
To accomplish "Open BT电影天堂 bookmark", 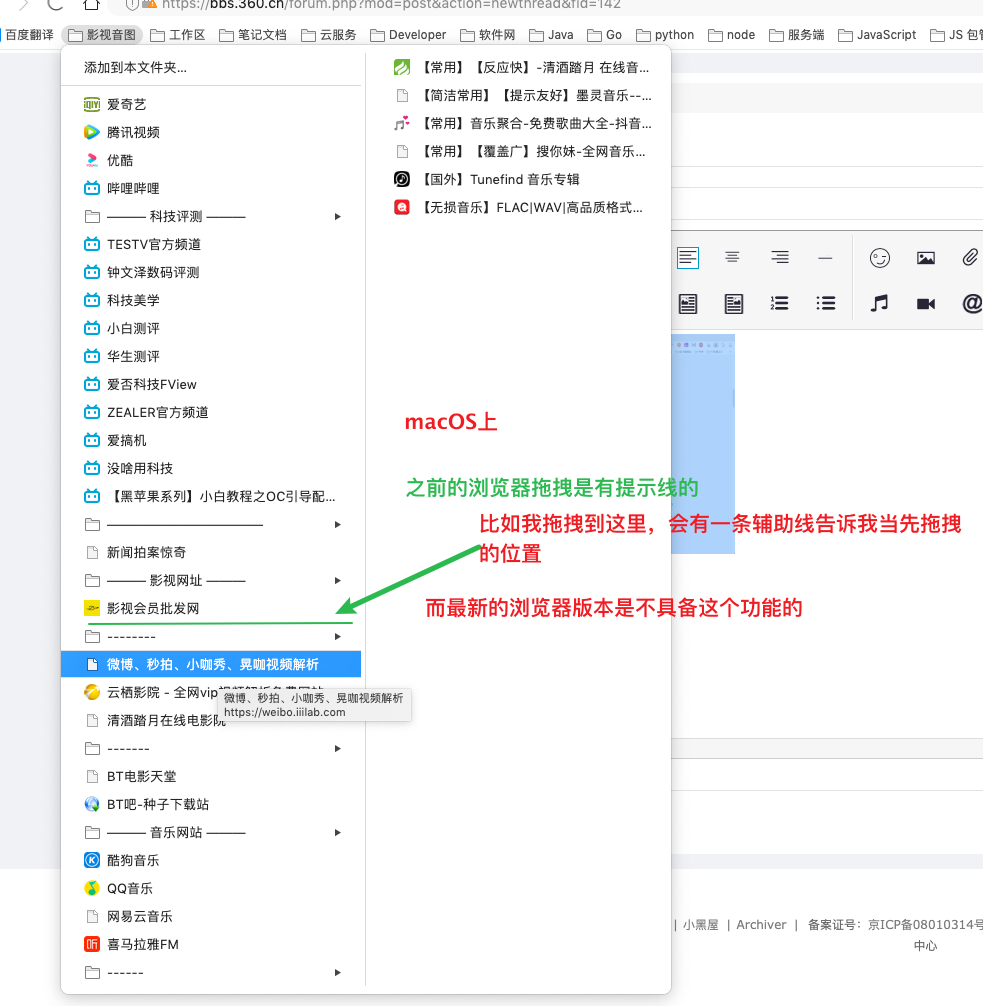I will tap(211, 776).
